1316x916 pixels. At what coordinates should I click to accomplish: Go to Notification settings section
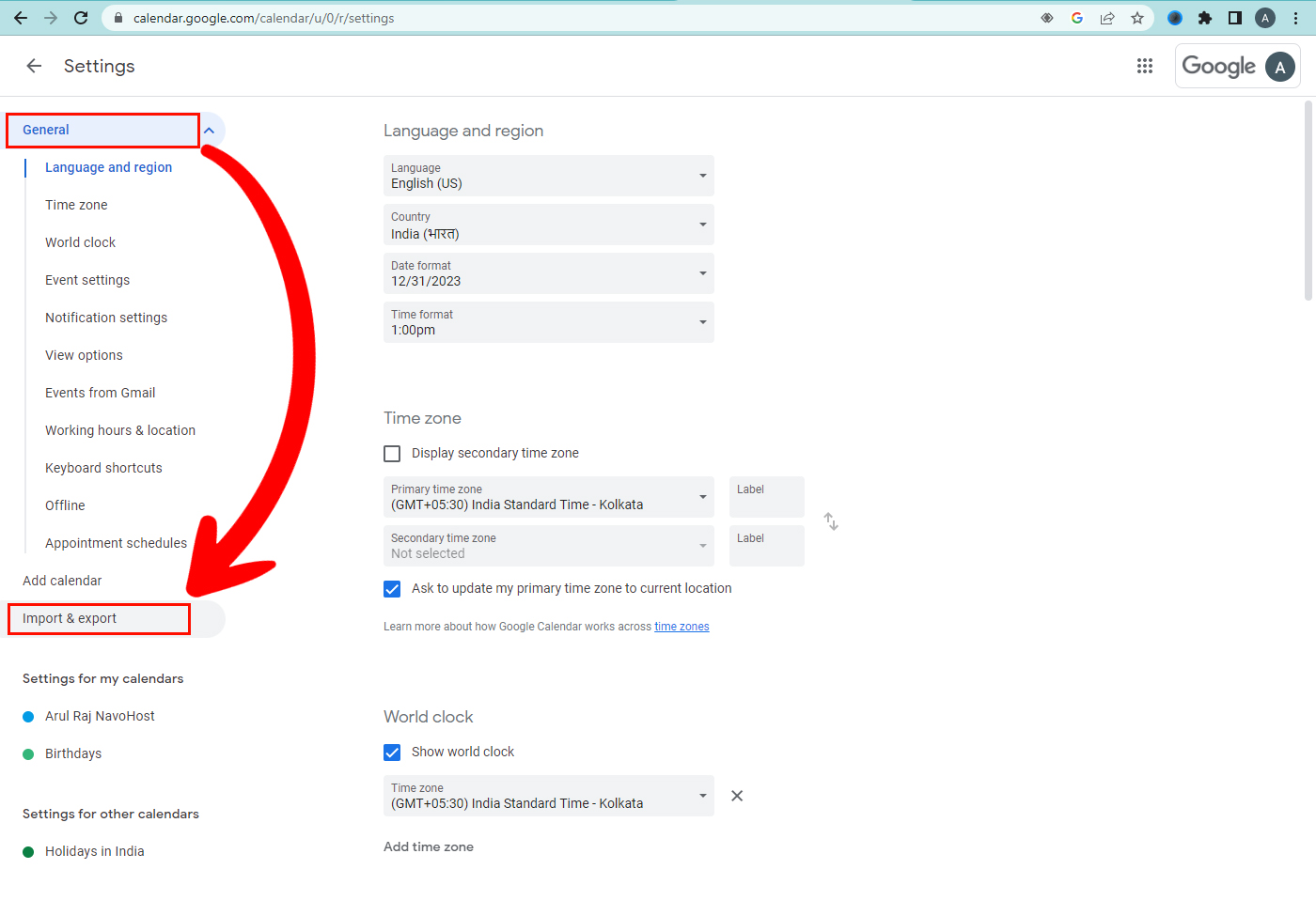(106, 318)
